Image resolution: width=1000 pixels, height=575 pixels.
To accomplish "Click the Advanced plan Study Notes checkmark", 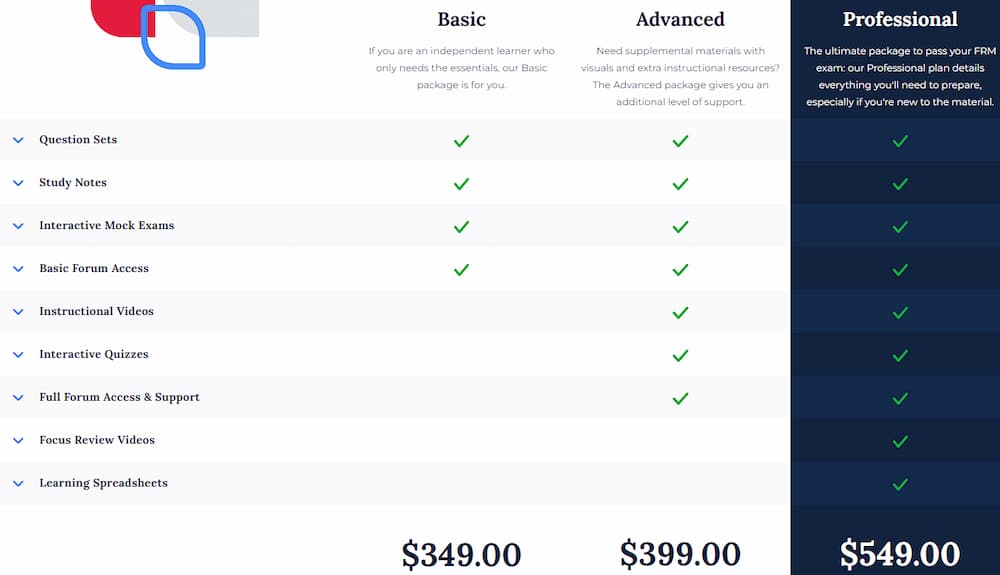I will click(680, 184).
